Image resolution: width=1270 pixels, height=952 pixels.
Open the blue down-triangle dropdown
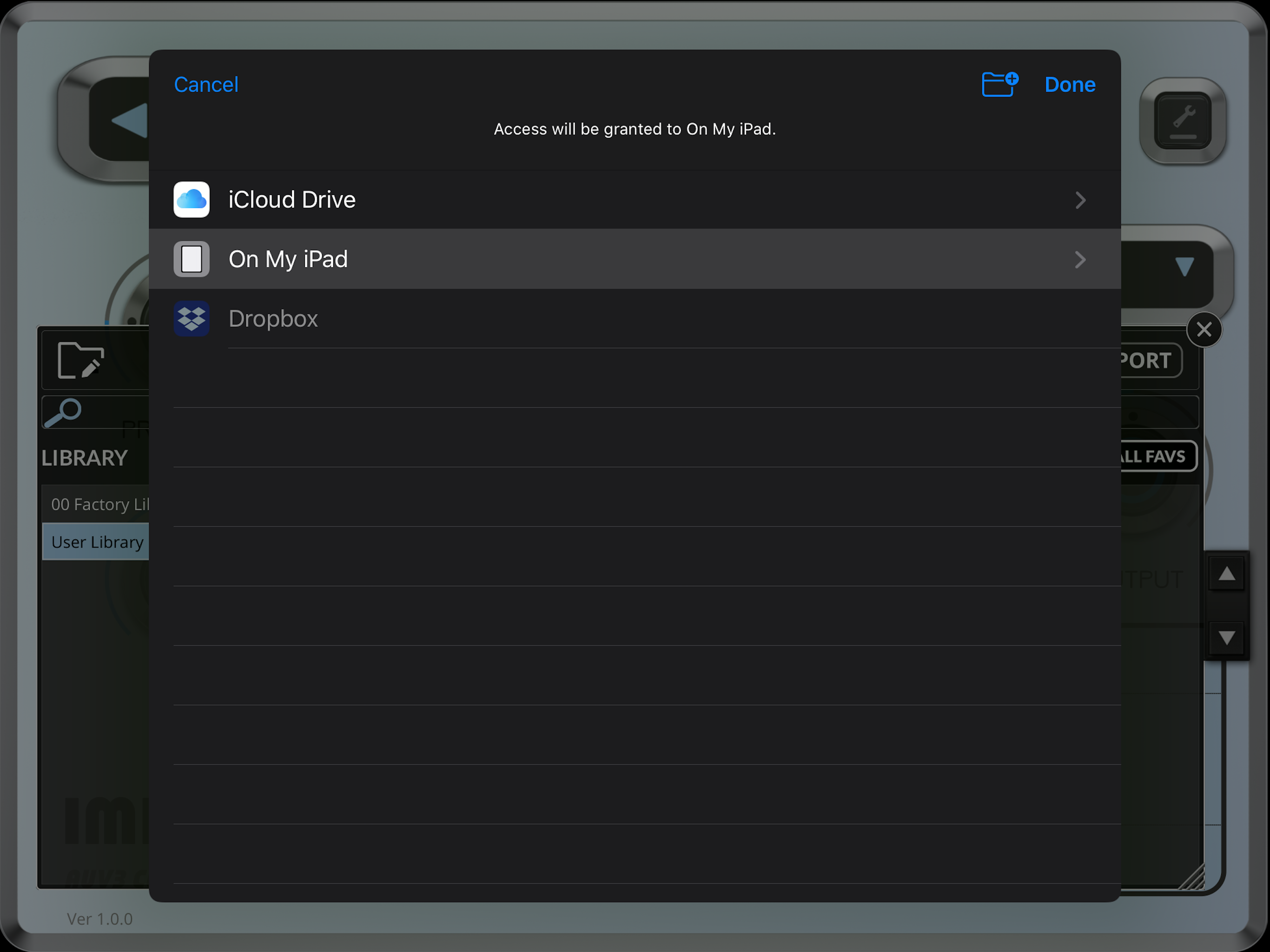click(x=1184, y=266)
